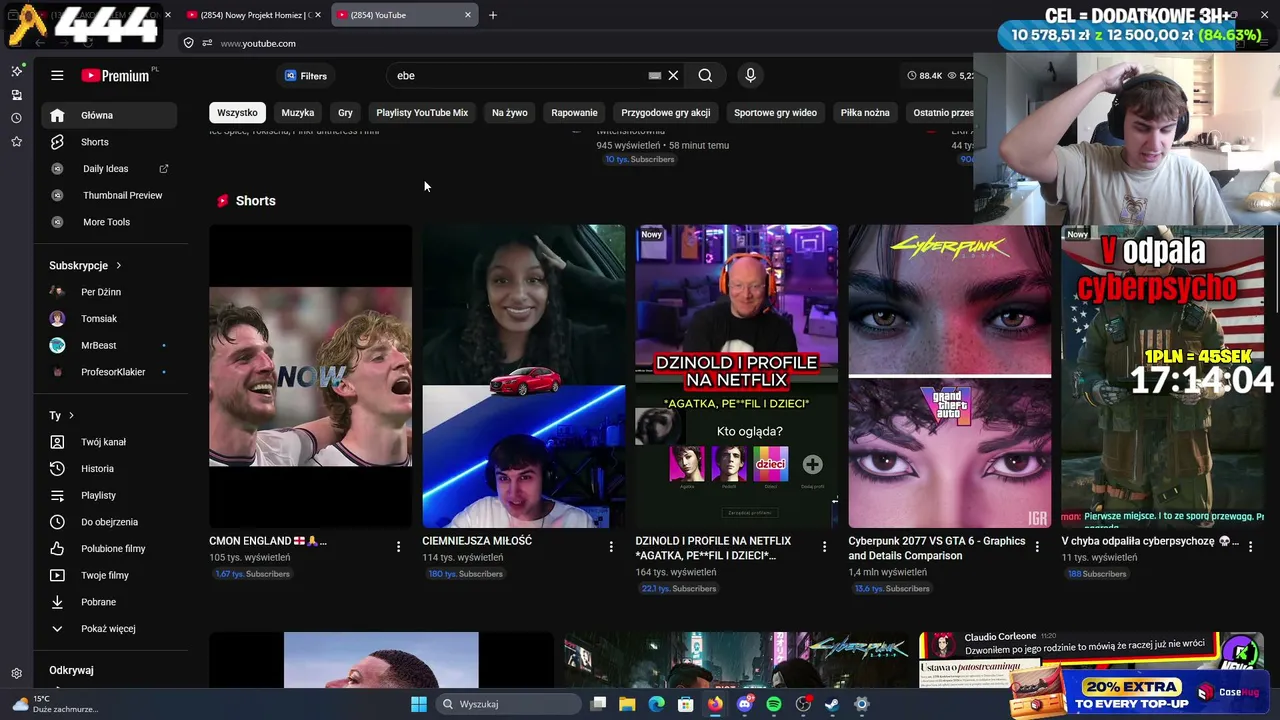Image resolution: width=1280 pixels, height=720 pixels.
Task: Open vidIQ Daily Ideas link
Action: coord(110,169)
